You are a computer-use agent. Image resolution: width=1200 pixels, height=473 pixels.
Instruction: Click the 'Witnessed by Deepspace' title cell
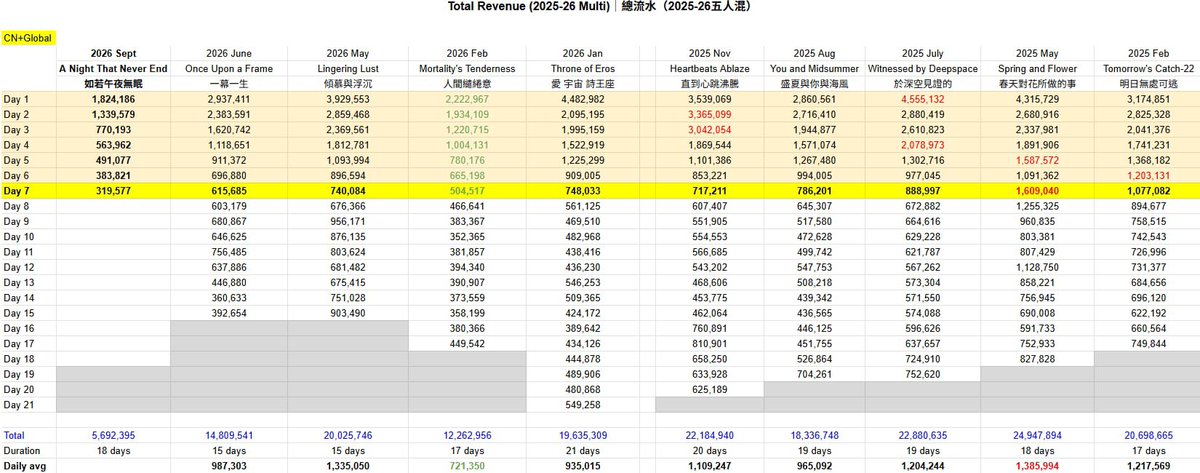point(921,68)
